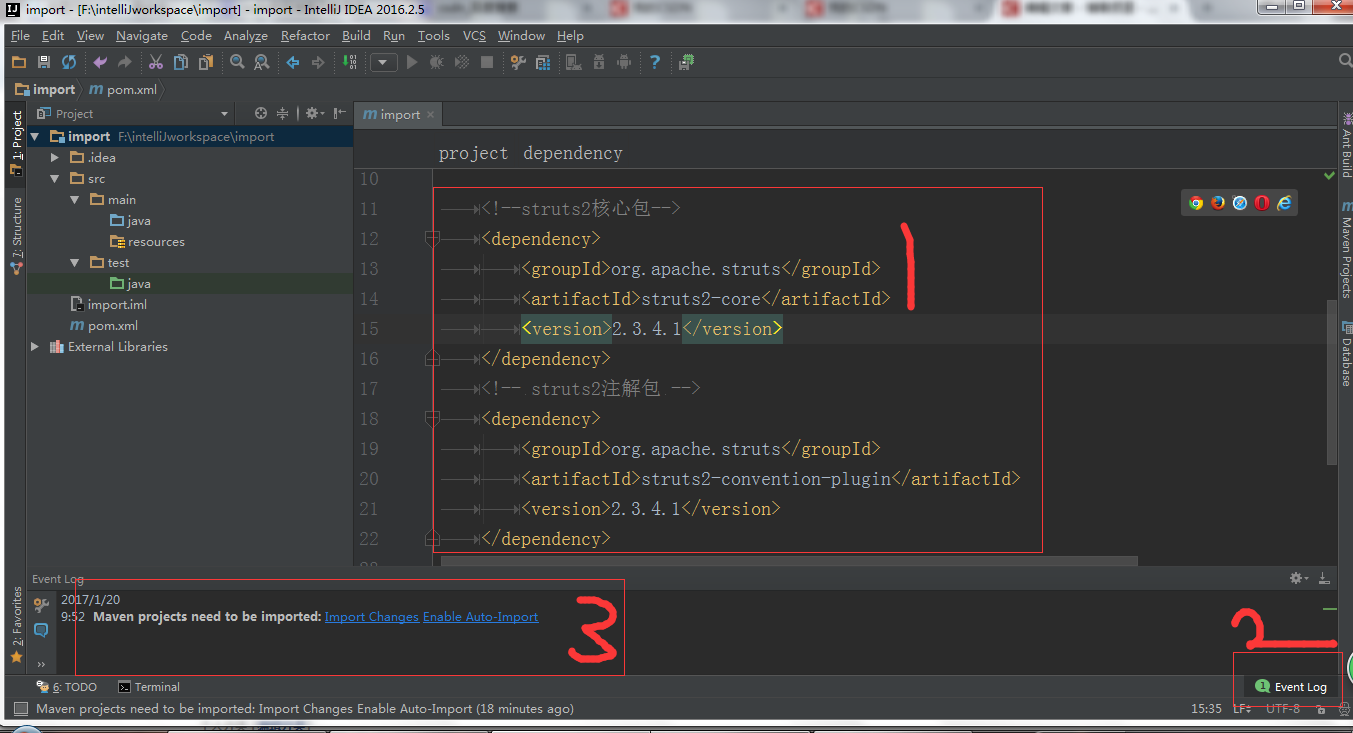Toggle the Maven Projects side panel
The image size is (1353, 733).
tap(1346, 250)
